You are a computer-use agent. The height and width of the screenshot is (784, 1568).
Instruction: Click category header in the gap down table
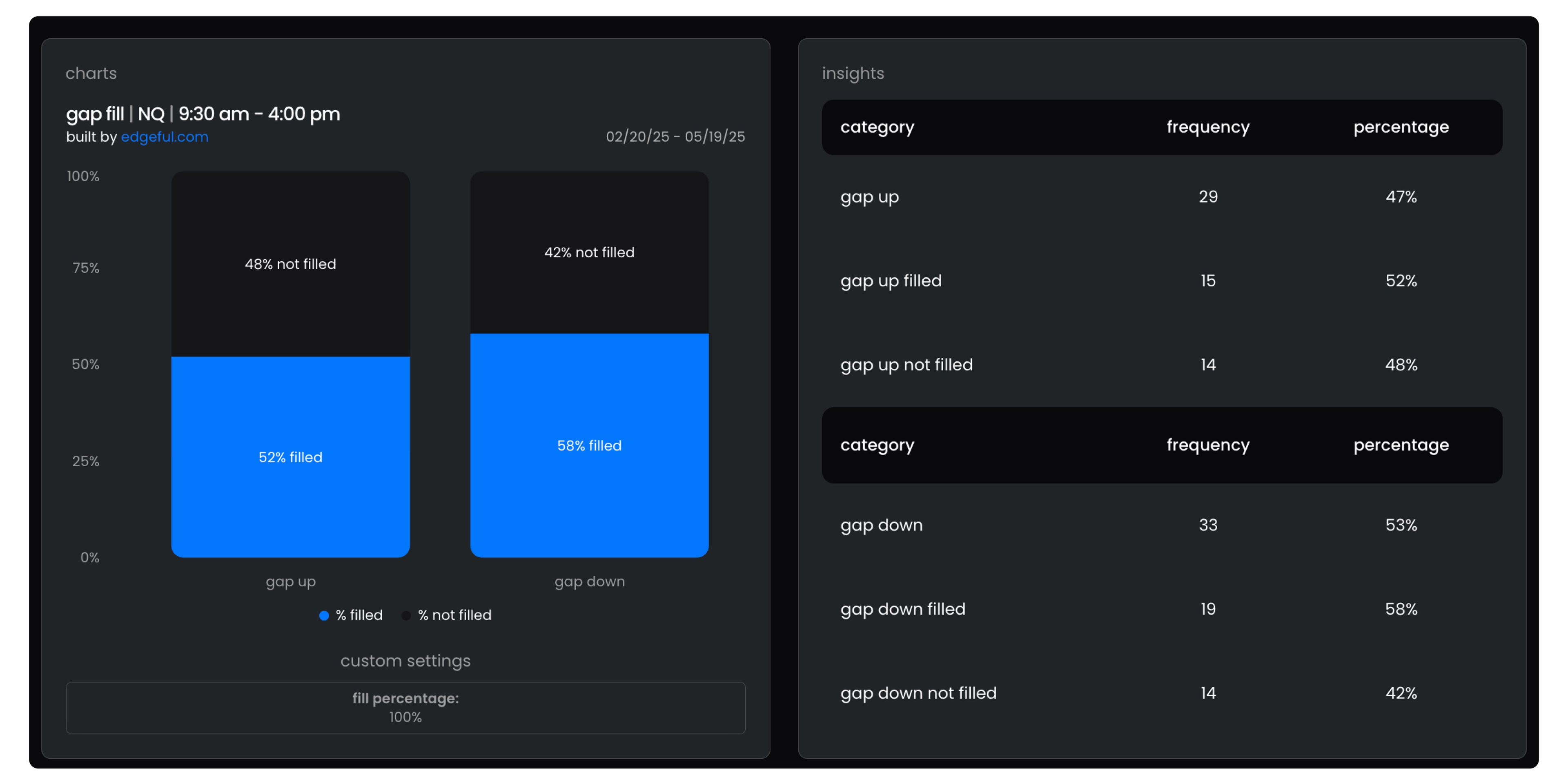click(x=877, y=445)
